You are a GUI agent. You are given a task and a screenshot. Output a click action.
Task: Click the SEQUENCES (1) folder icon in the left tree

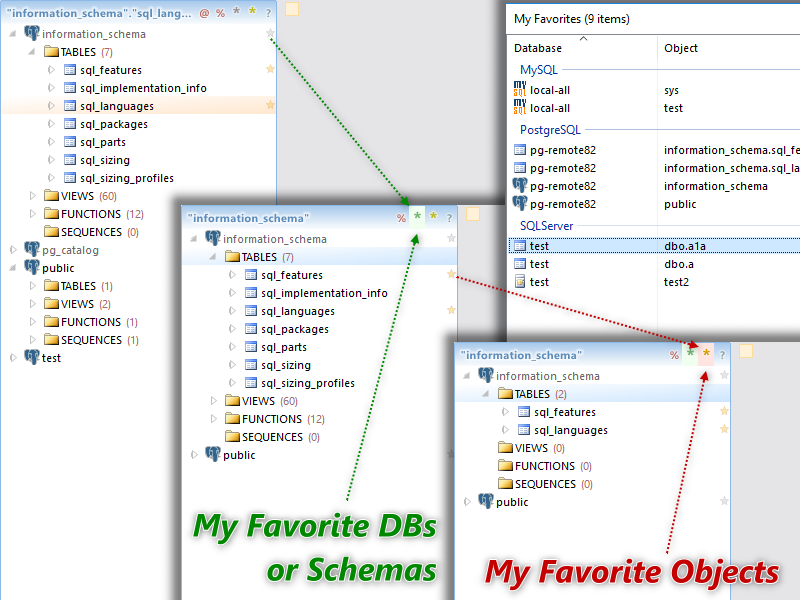[x=51, y=339]
